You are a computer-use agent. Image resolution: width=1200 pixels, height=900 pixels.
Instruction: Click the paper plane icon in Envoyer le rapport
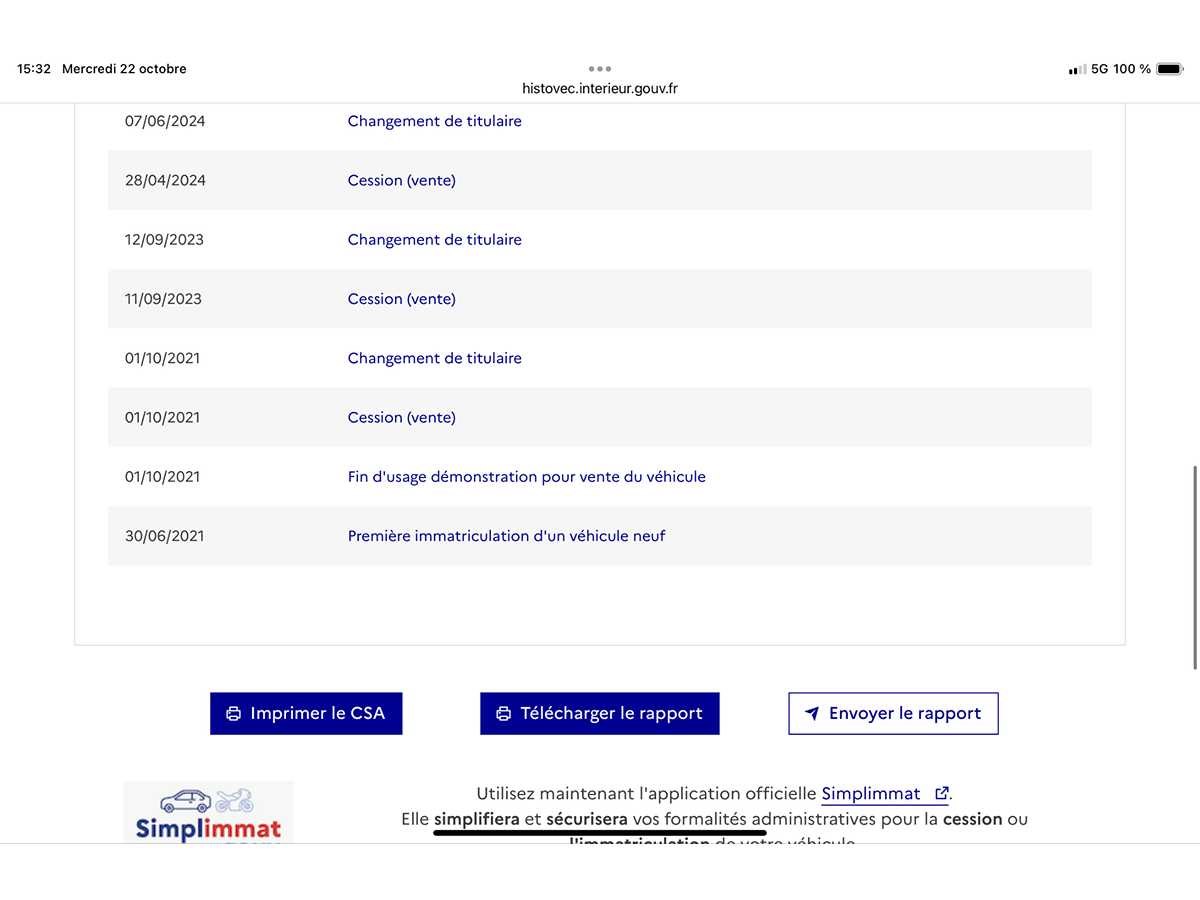(x=812, y=714)
